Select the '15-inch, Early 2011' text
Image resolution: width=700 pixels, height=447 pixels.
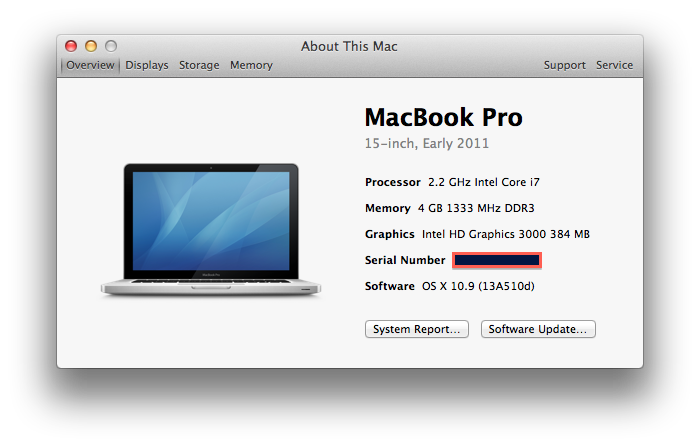[427, 143]
